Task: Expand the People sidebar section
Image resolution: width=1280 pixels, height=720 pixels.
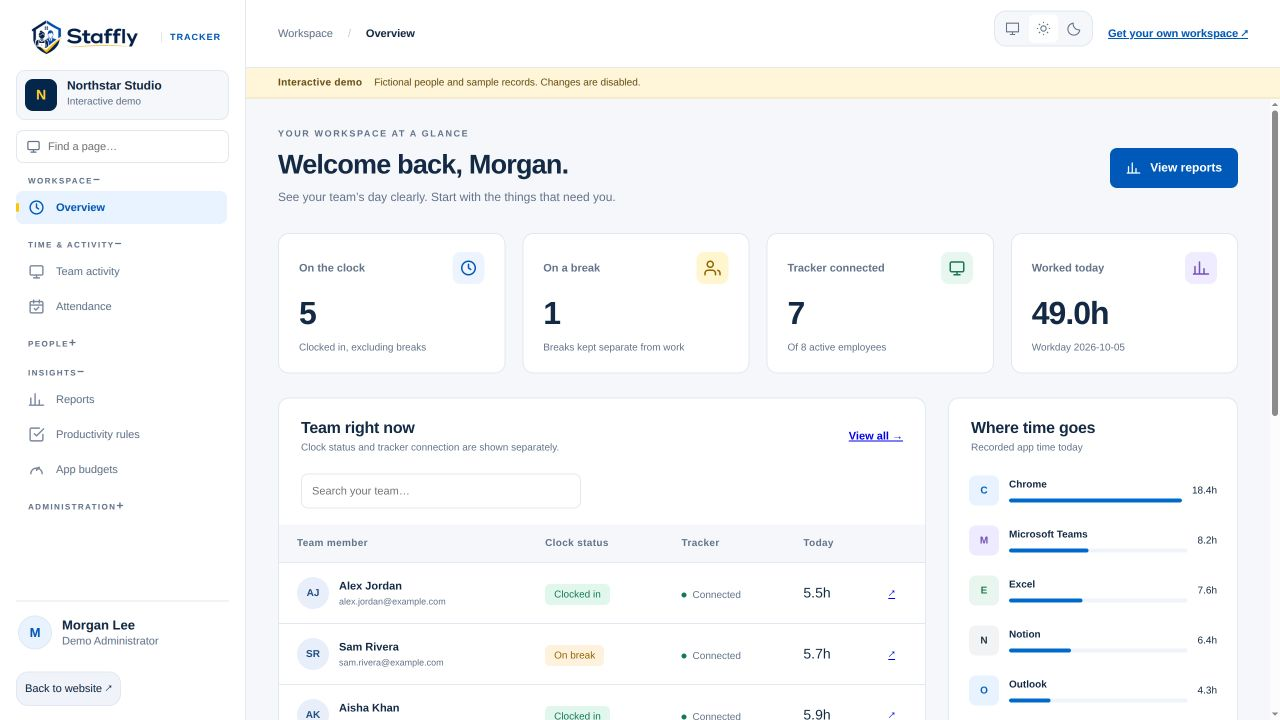Action: click(x=52, y=343)
